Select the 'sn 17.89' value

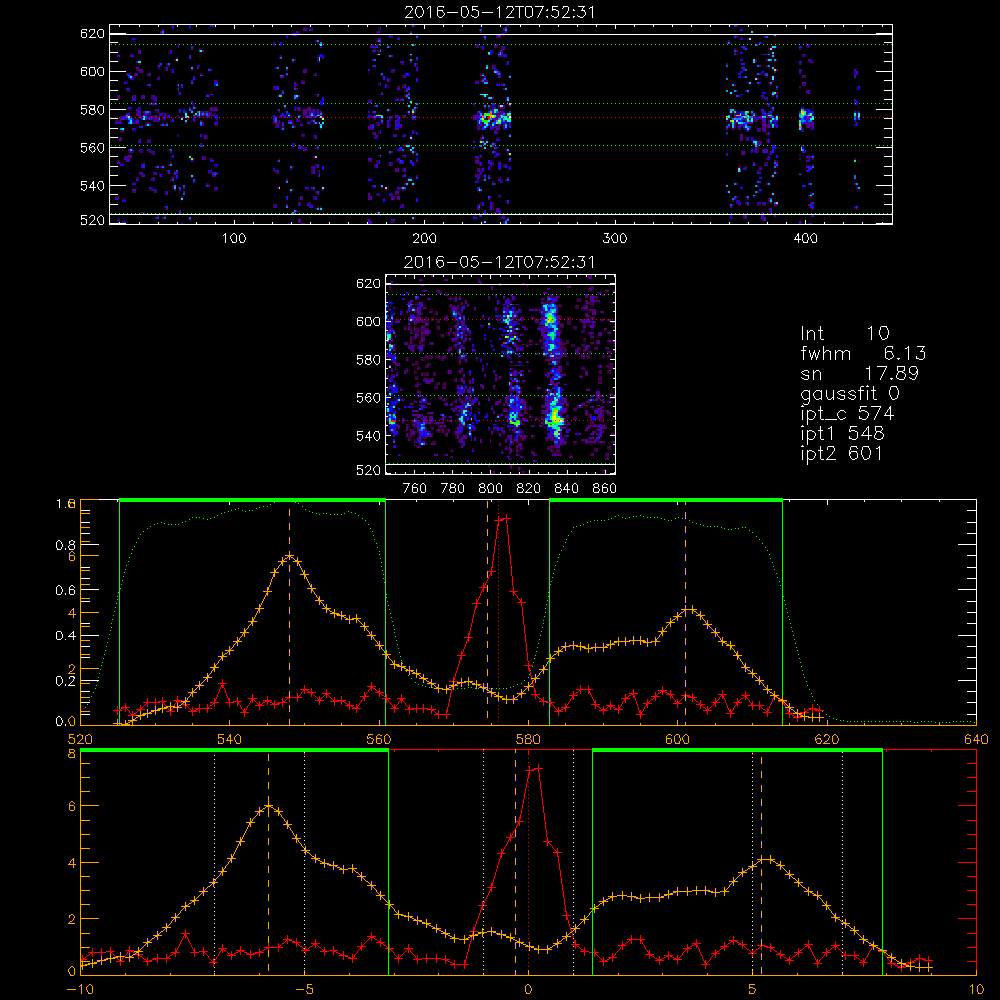point(859,373)
